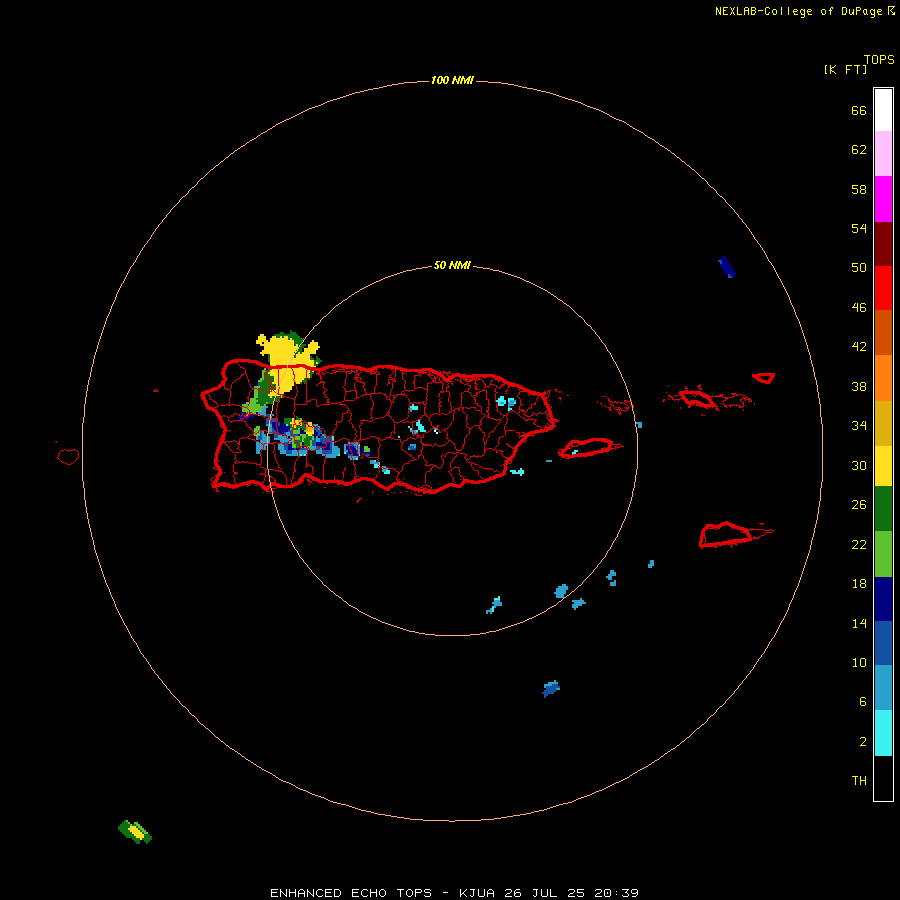Click the 2 legend value
Viewport: 900px width, 900px height.
coord(862,742)
